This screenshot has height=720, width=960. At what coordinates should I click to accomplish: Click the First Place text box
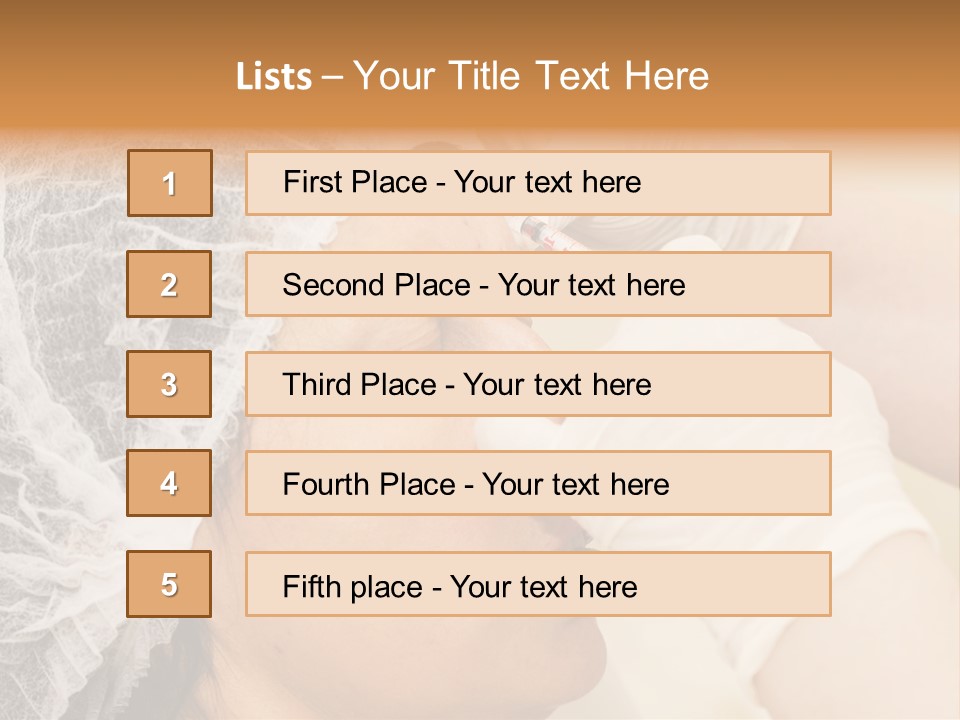click(x=538, y=183)
